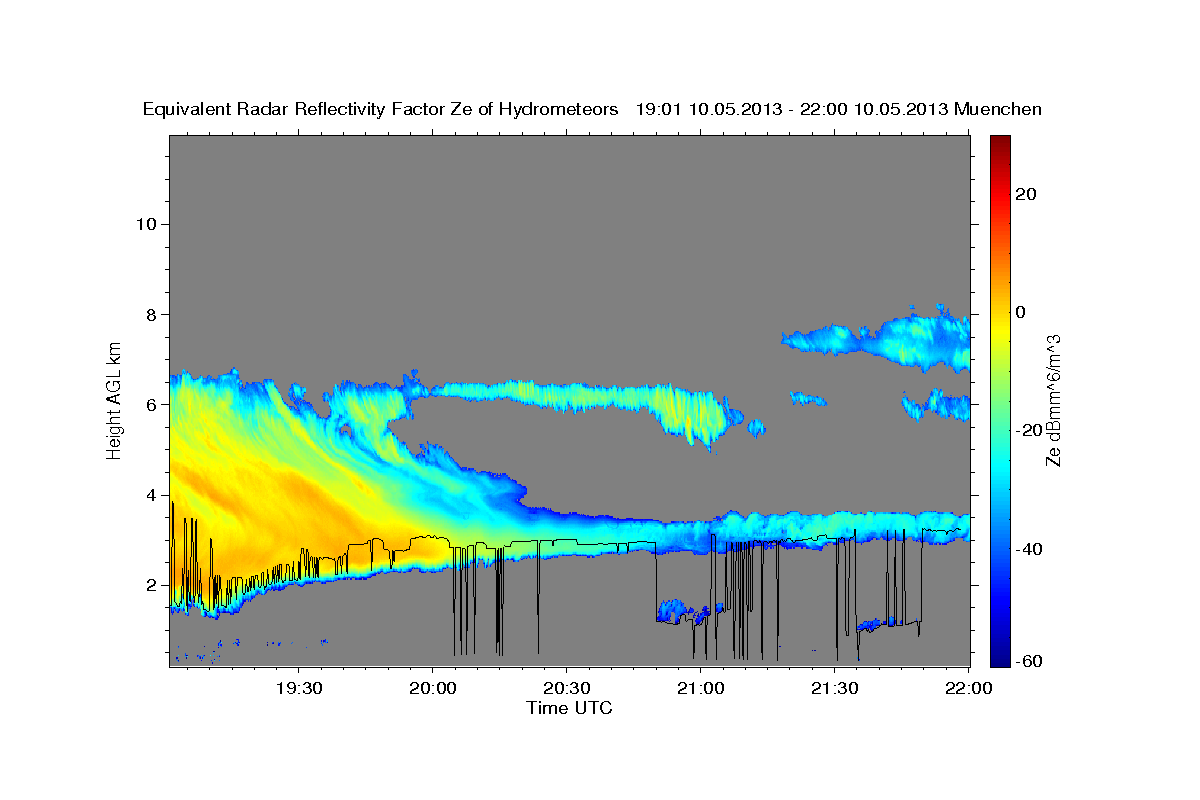Click the colorbar tick value '-60'
The image size is (1200, 800).
1029,660
